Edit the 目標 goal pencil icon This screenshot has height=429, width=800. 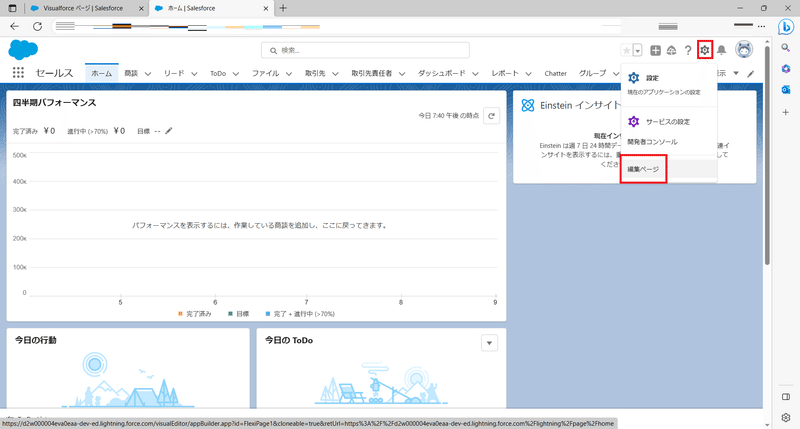168,131
